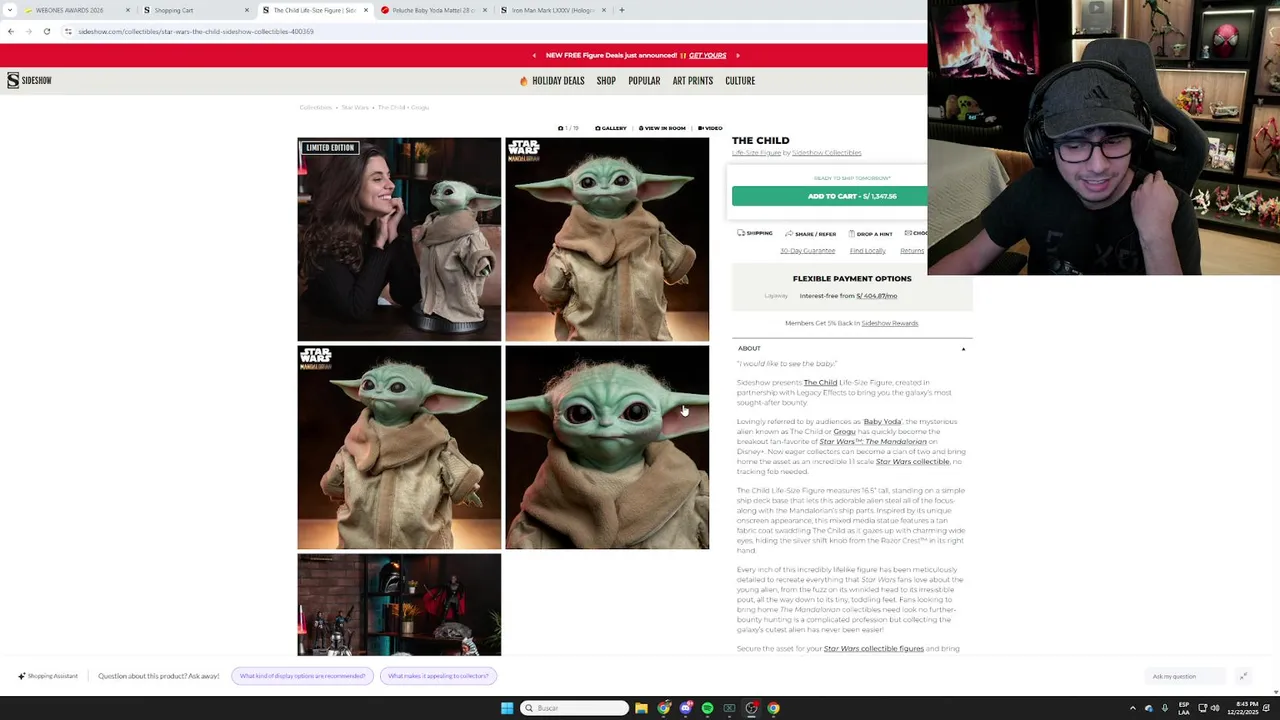Open the tab search dropdown arrow
1280x720 pixels.
point(10,10)
